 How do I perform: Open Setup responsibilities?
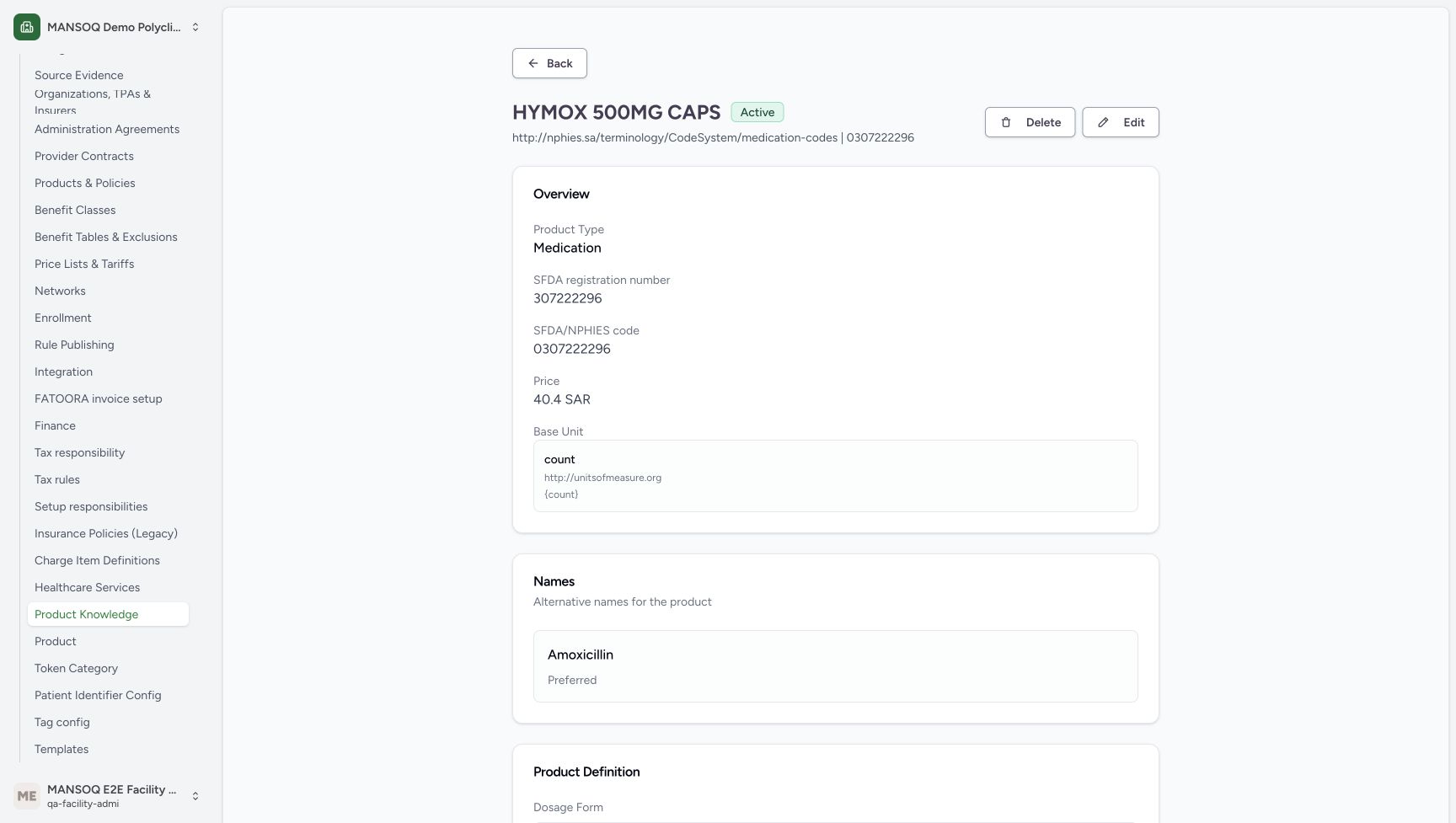tap(91, 506)
